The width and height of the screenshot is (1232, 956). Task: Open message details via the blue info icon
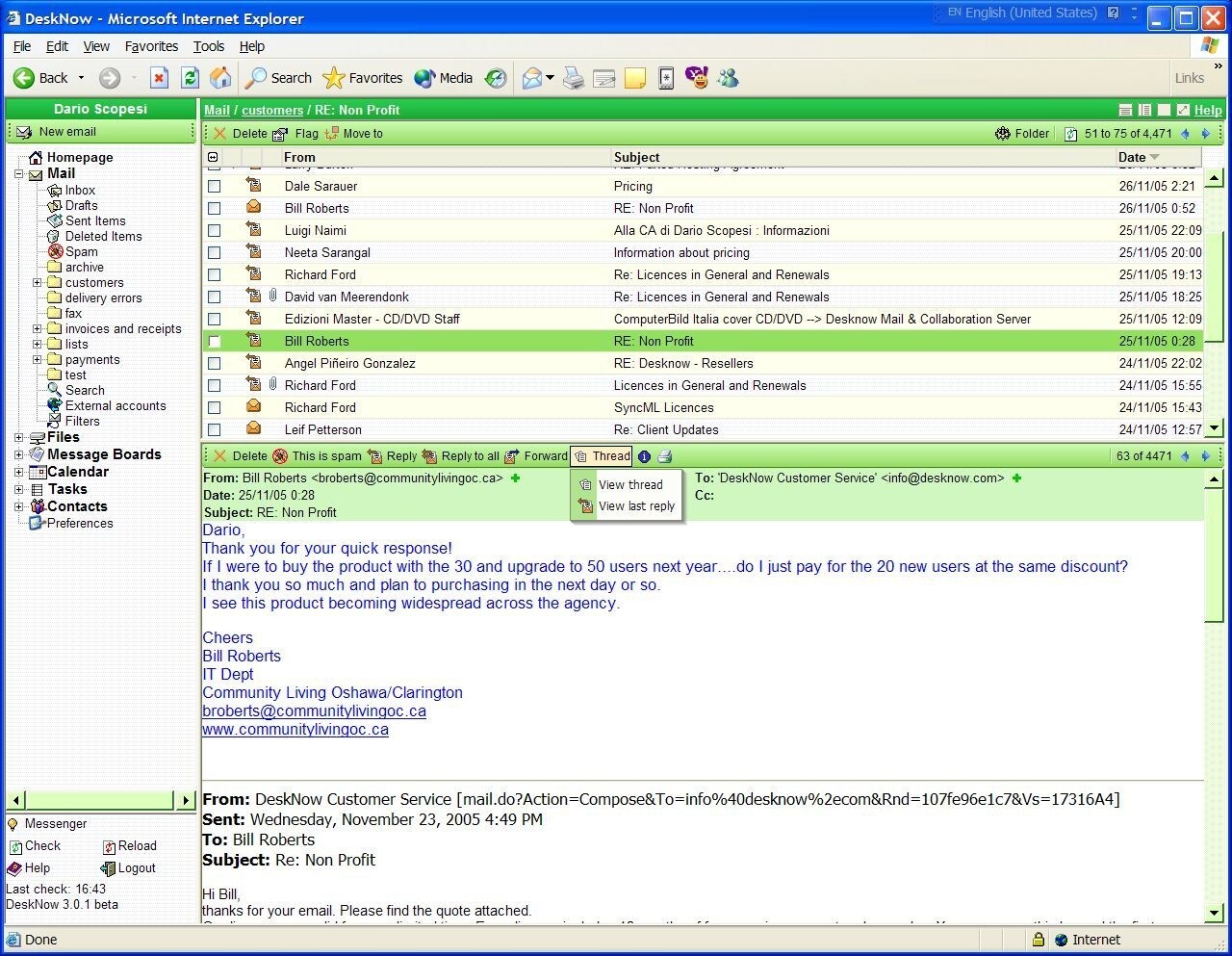[x=644, y=455]
